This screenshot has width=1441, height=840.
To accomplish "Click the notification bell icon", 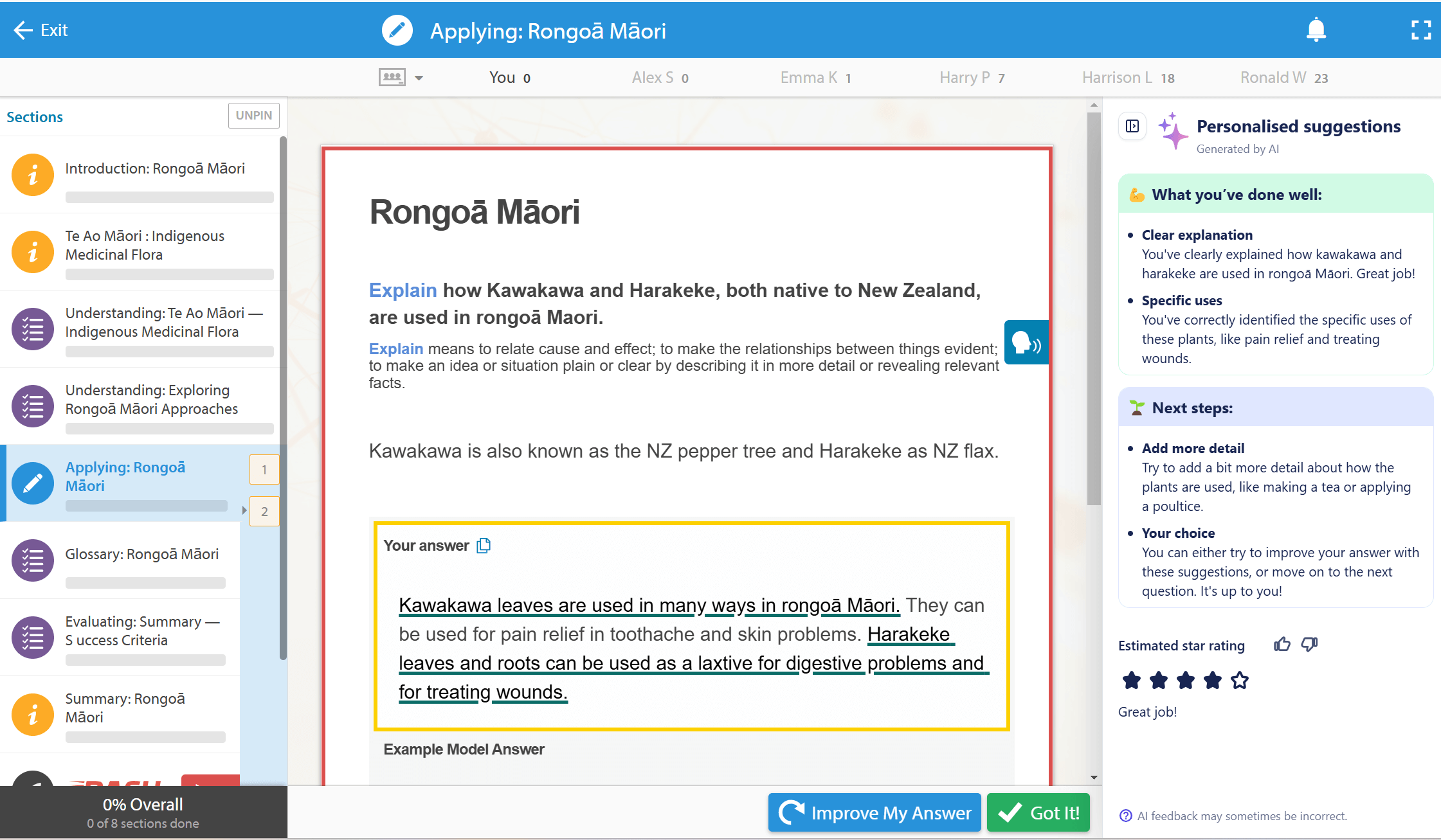I will pyautogui.click(x=1316, y=30).
